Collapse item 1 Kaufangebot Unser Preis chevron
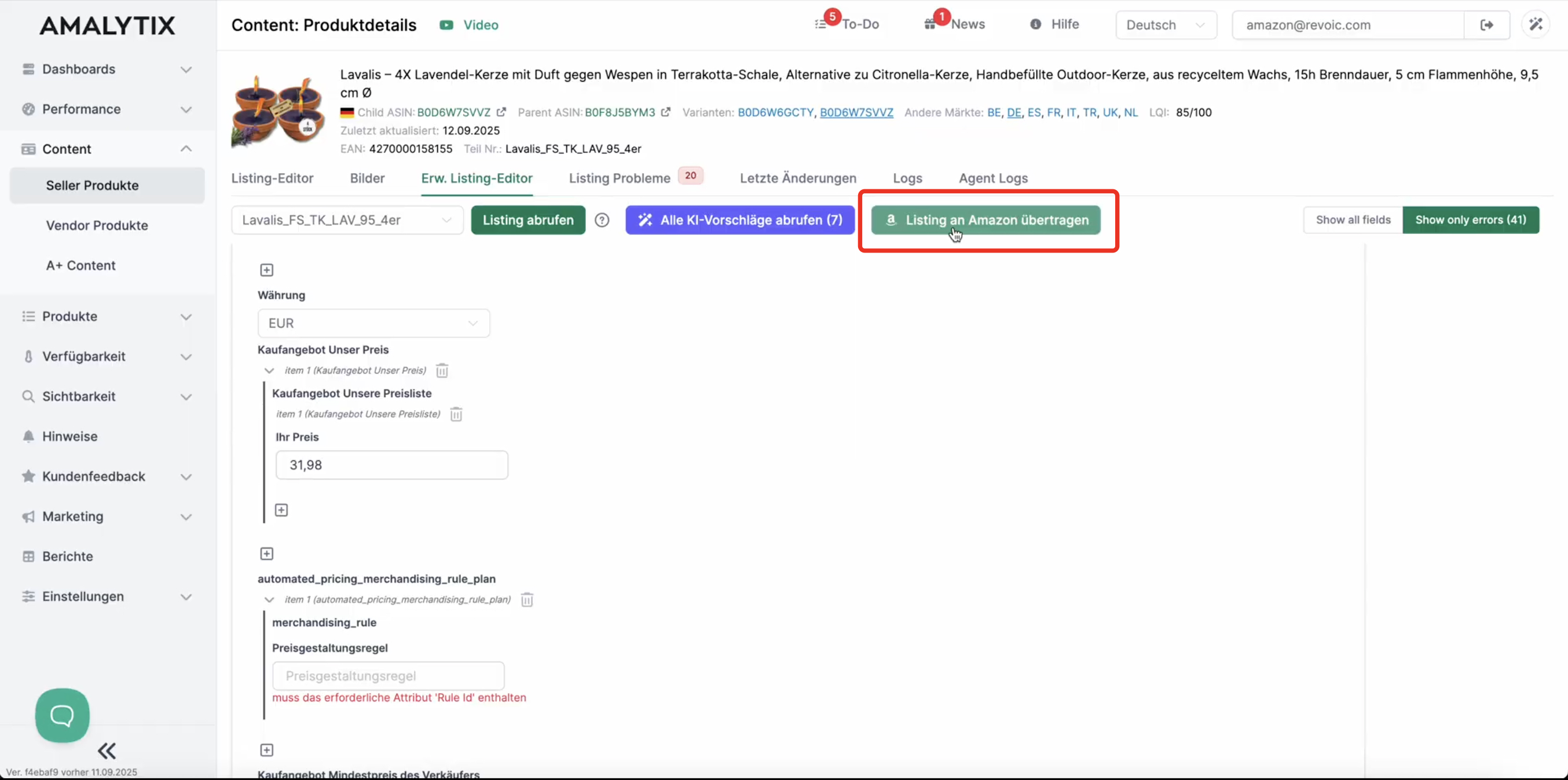 (x=269, y=370)
